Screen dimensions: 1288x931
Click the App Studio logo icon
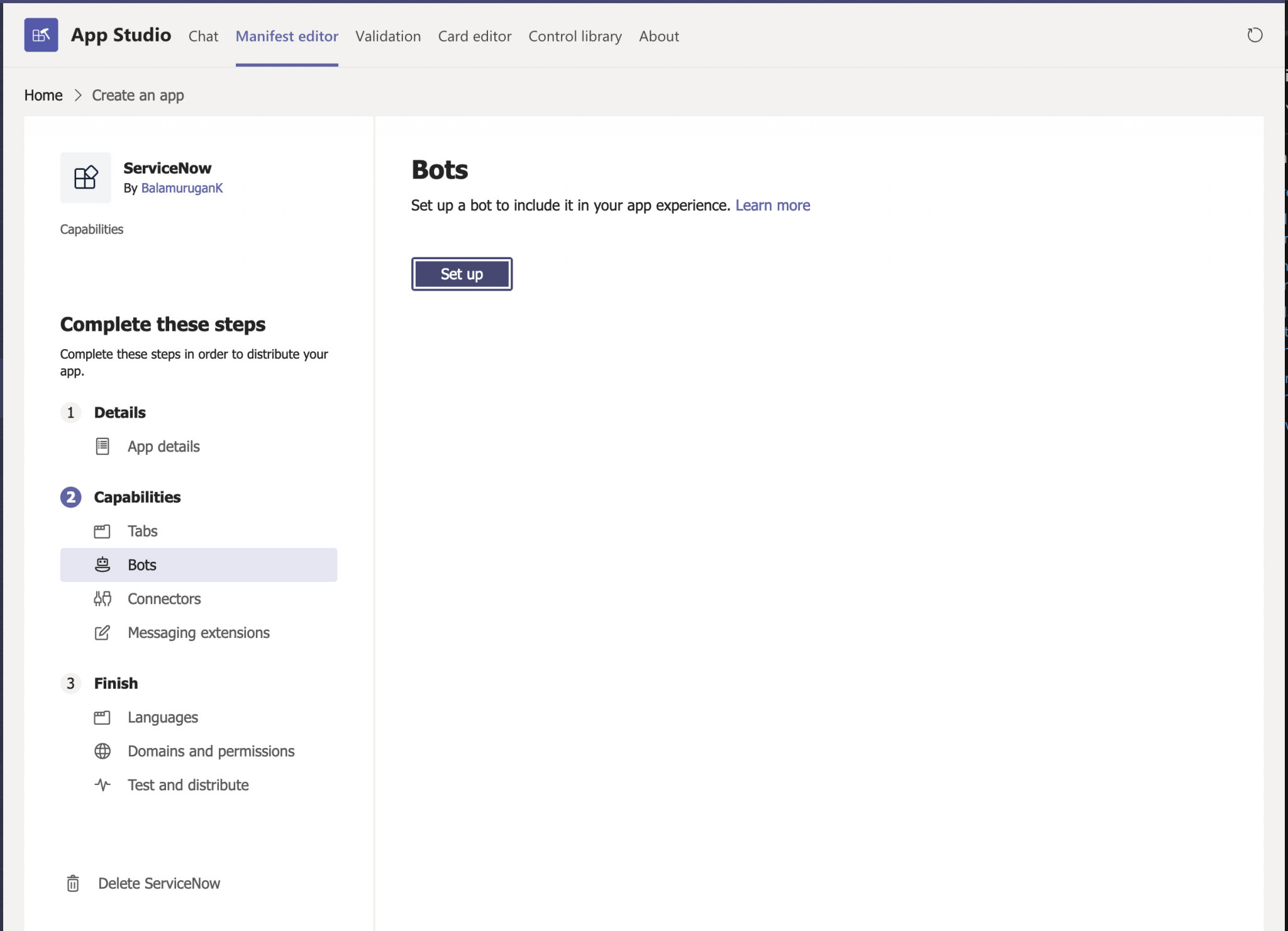[x=40, y=35]
